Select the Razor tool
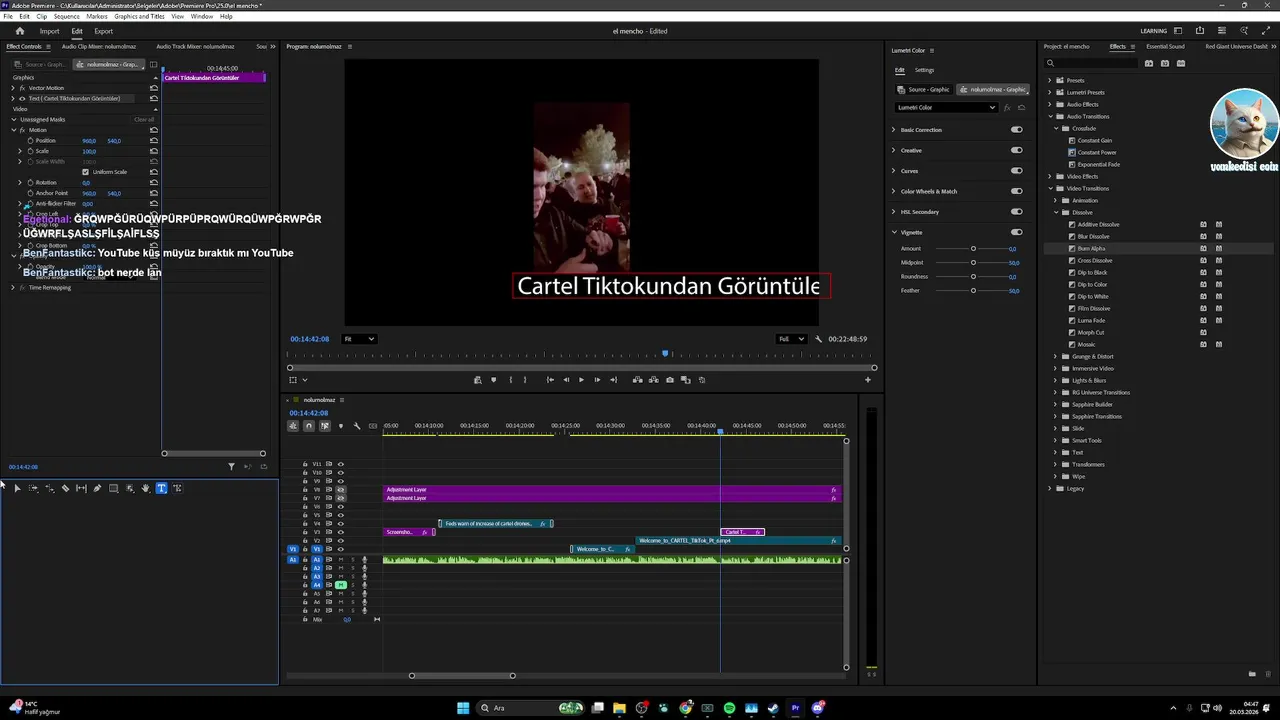 65,488
